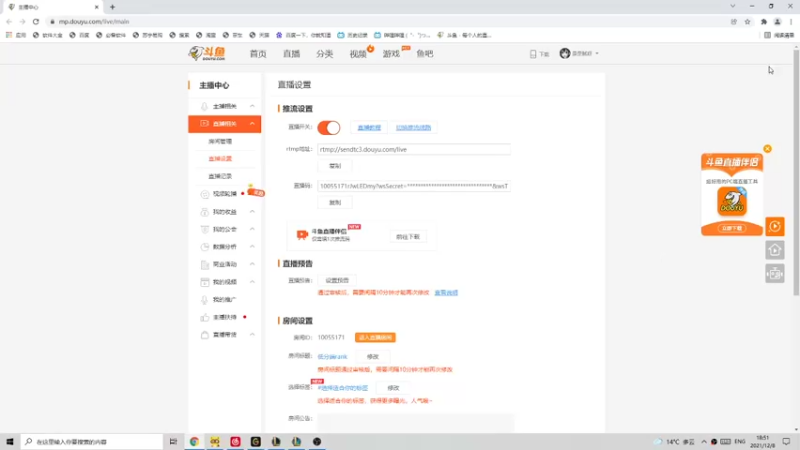Click the 前往下载 button for 斗鱼直播伴侣
The image size is (800, 450).
pyautogui.click(x=408, y=237)
